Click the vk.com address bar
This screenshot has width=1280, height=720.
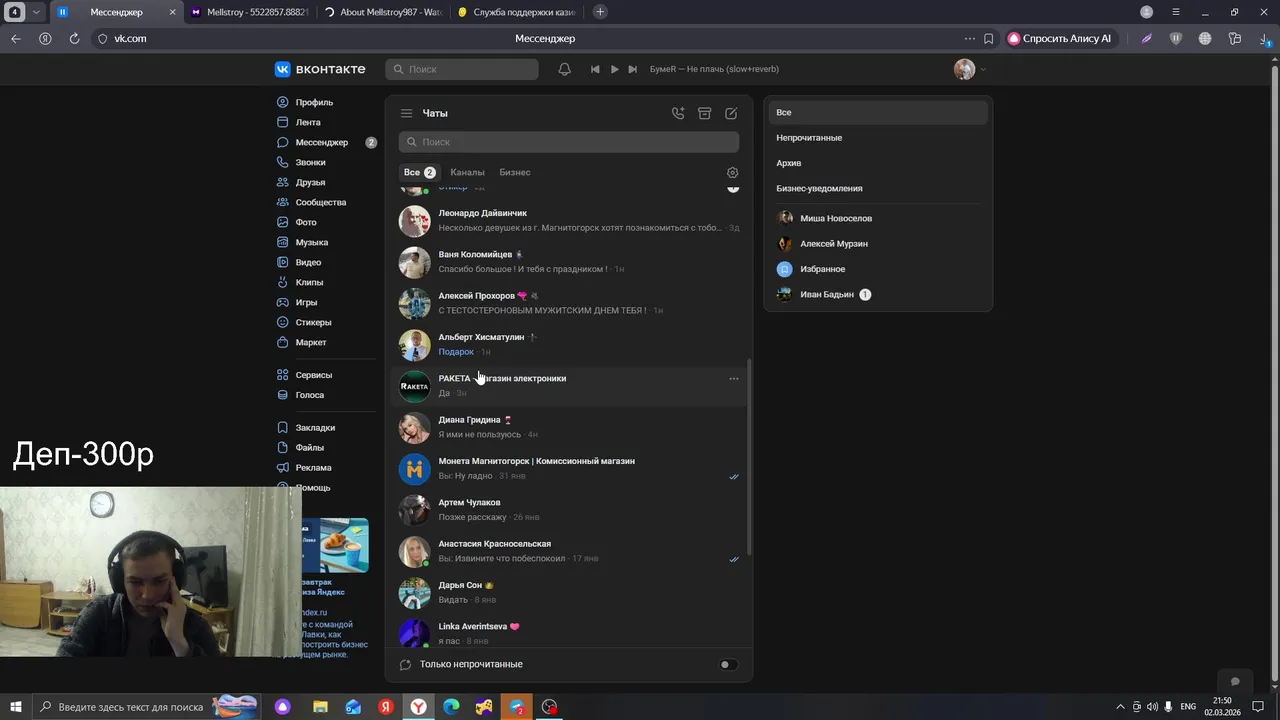[130, 38]
